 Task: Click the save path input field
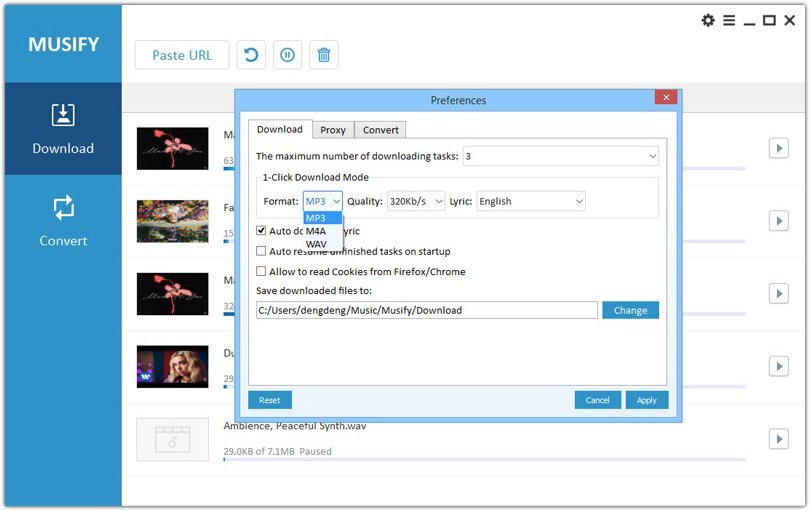(x=426, y=310)
